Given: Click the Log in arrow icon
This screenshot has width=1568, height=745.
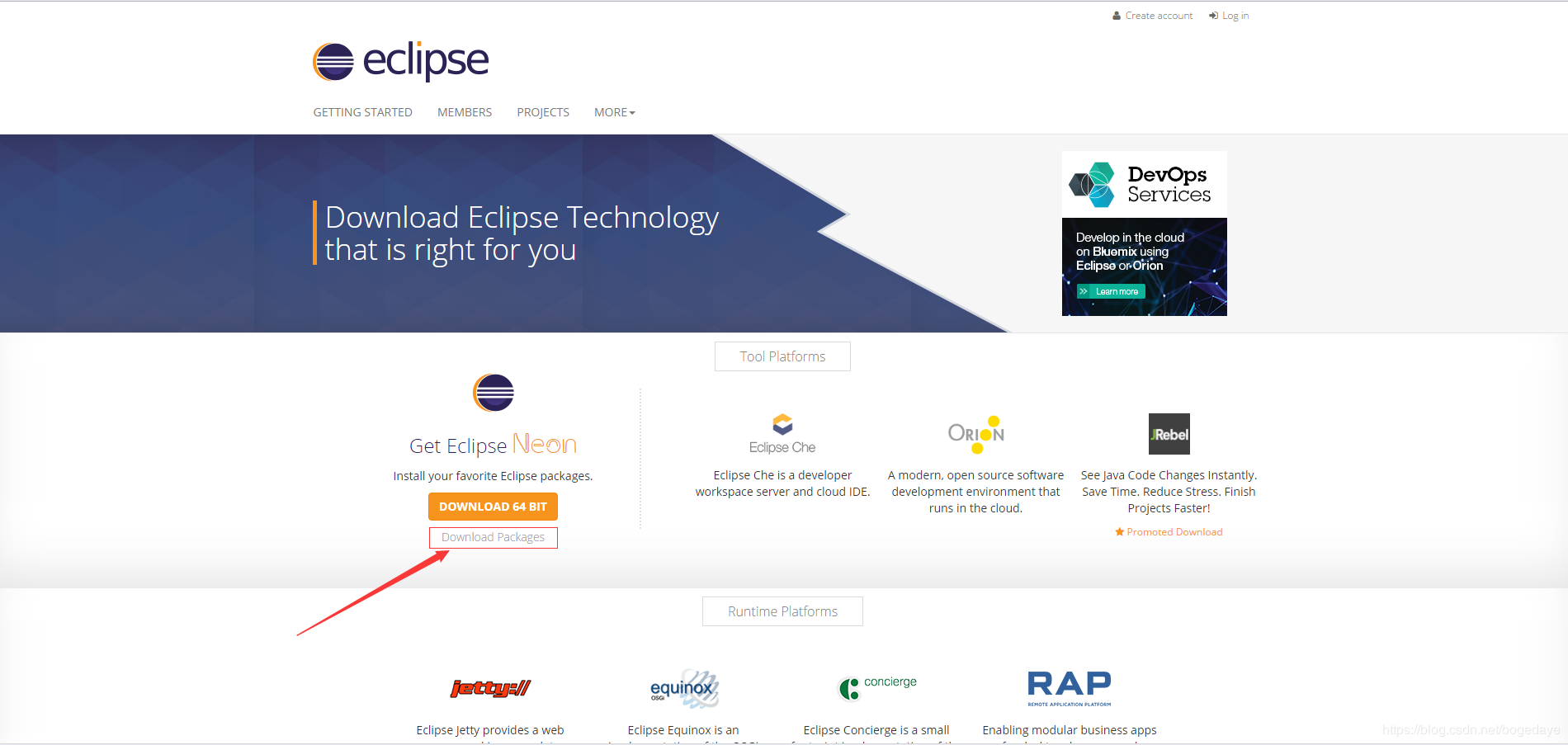Looking at the screenshot, I should point(1213,16).
